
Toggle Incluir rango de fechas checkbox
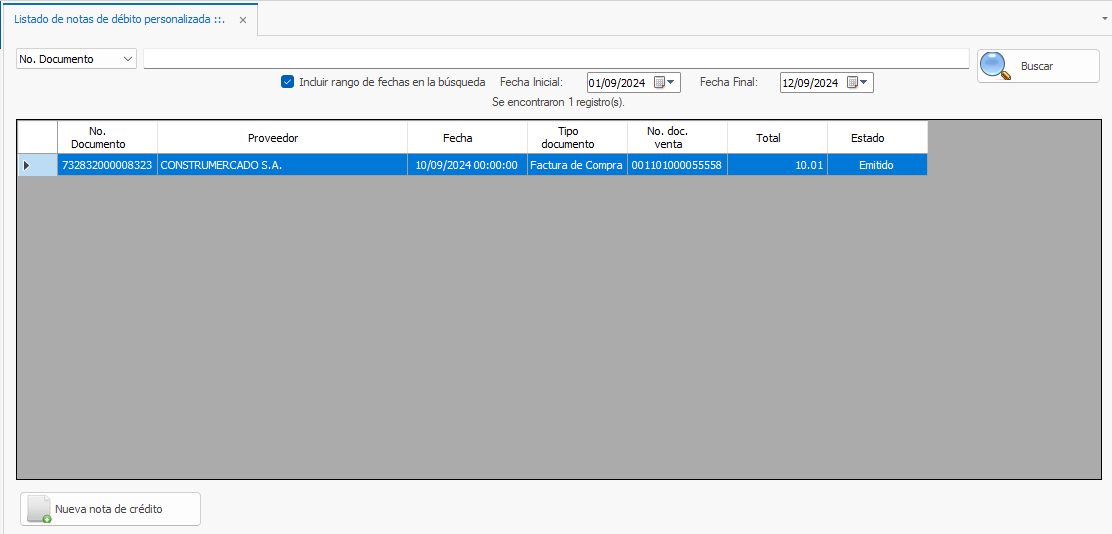point(288,82)
